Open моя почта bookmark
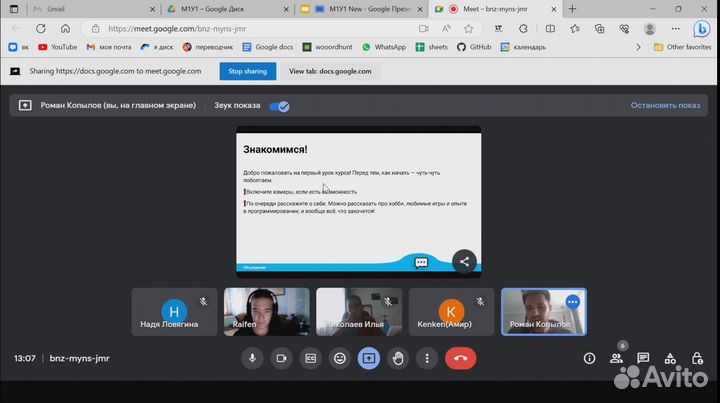 point(109,47)
